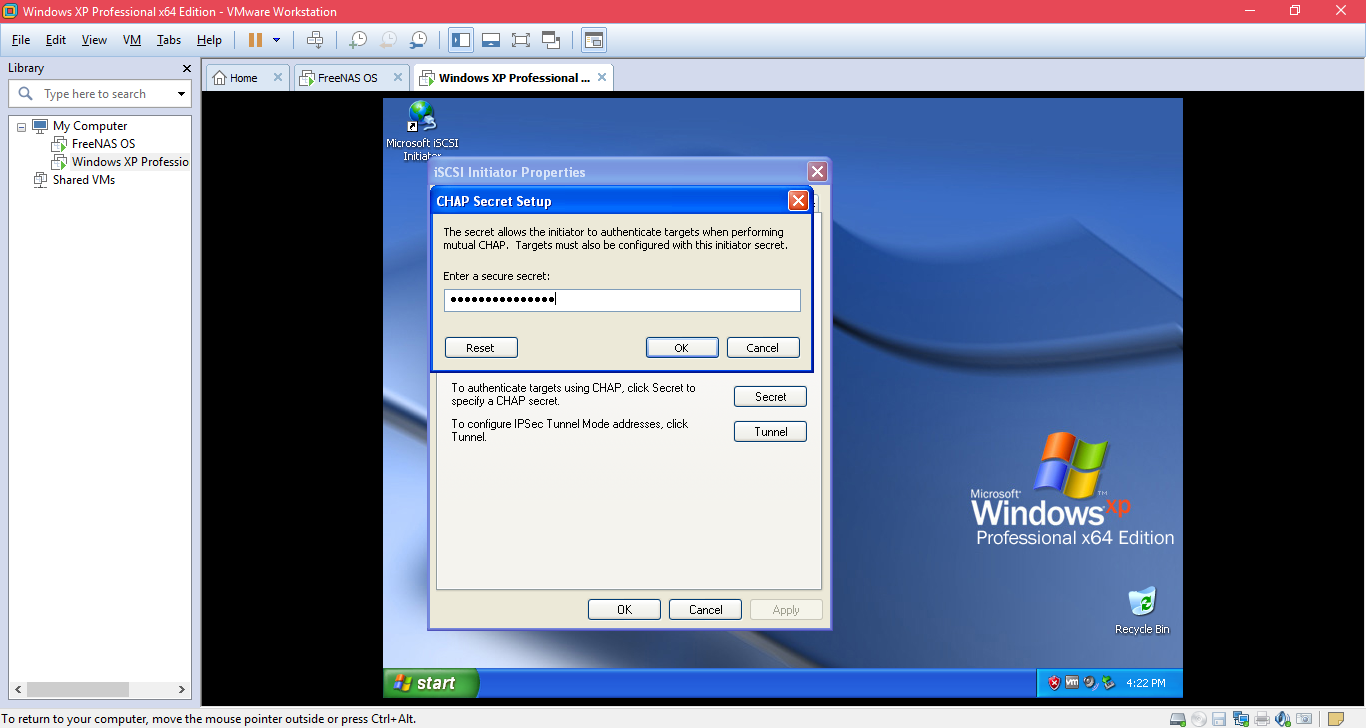Send Ctrl+Alt+Del to the virtual machine
This screenshot has width=1366, height=728.
[x=315, y=40]
